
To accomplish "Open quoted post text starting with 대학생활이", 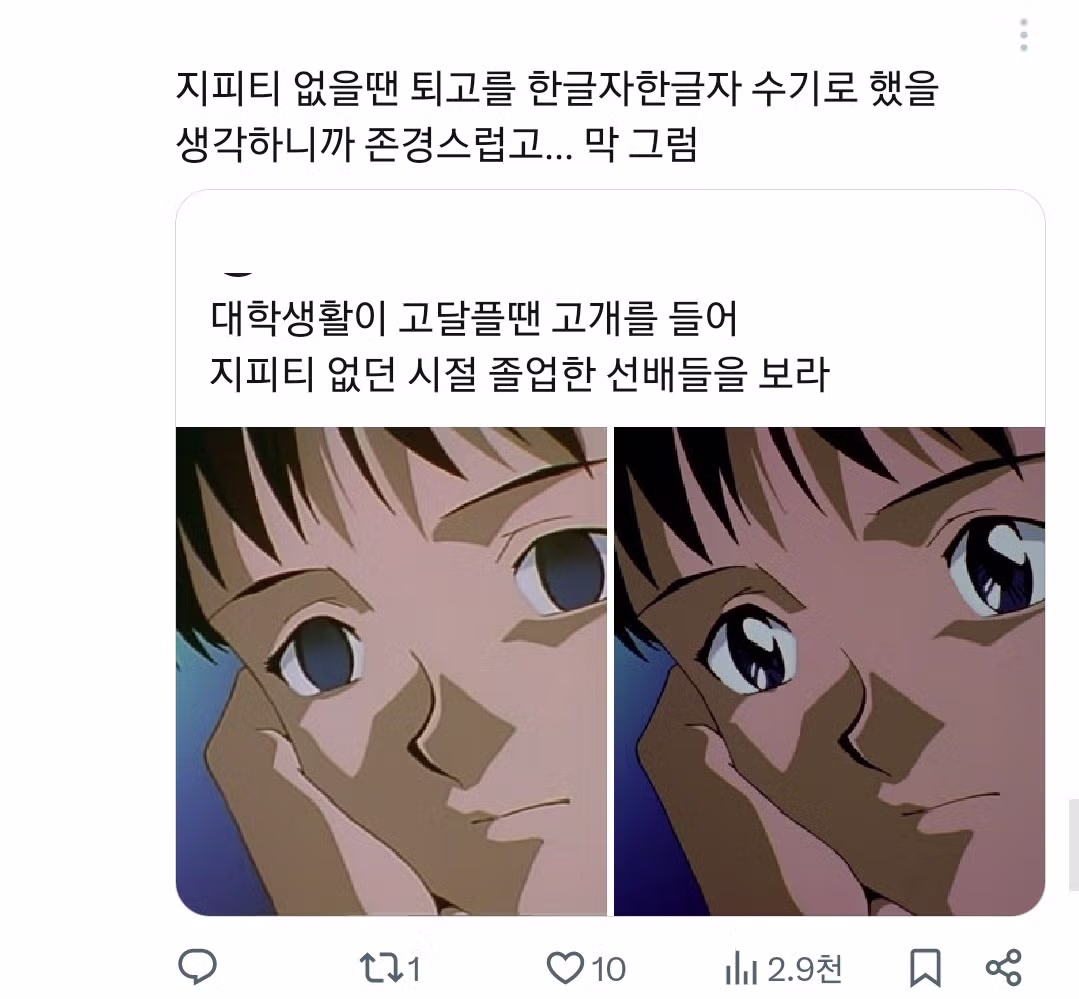I will [475, 319].
